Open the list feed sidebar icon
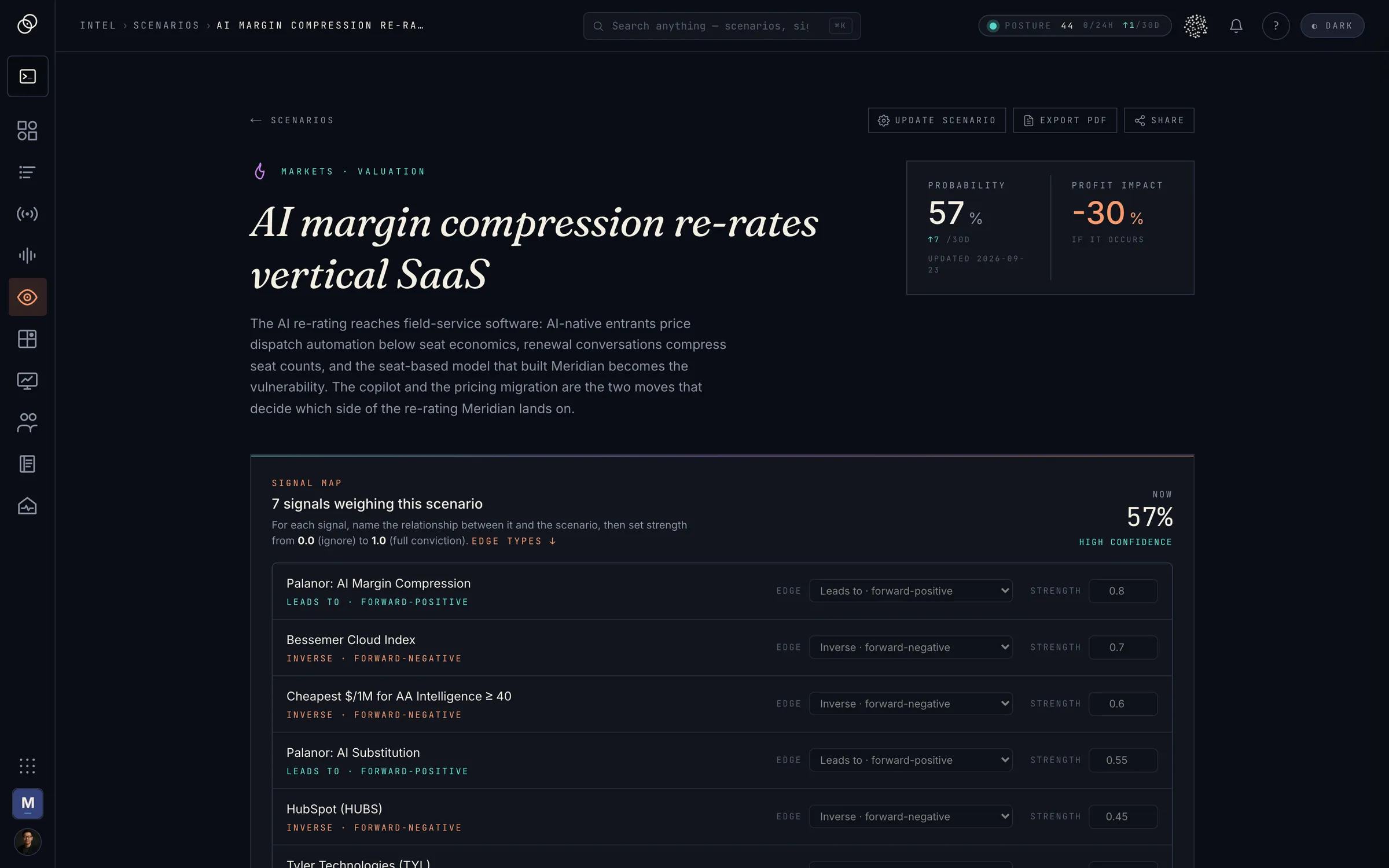Image resolution: width=1389 pixels, height=868 pixels. (x=27, y=172)
